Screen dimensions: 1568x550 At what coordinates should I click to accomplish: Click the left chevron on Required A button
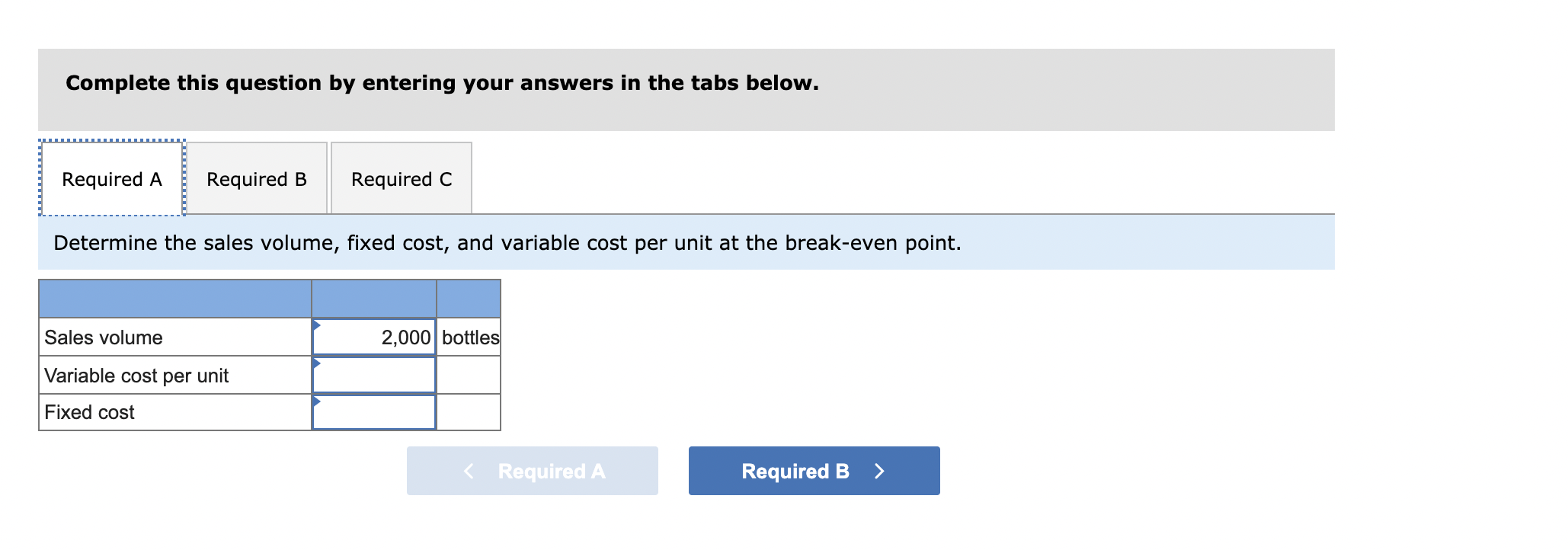469,471
